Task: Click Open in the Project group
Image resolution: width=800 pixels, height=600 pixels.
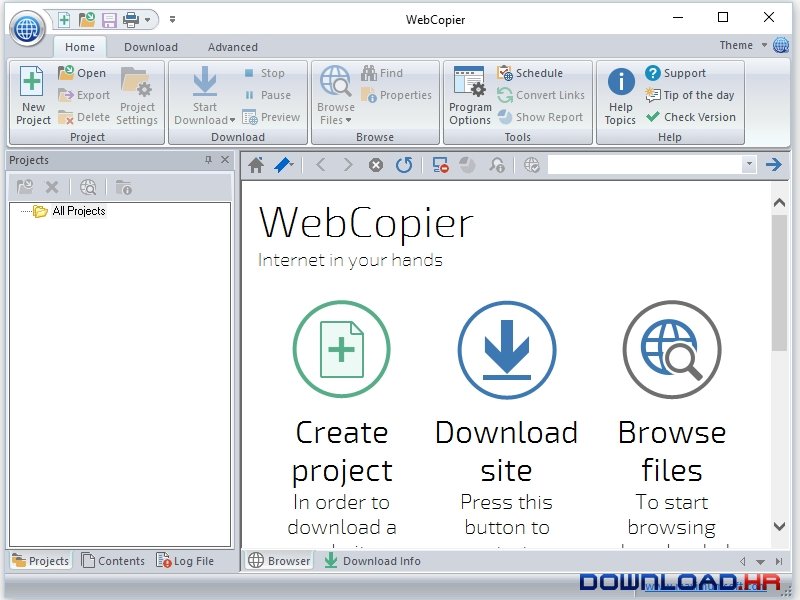Action: (82, 73)
